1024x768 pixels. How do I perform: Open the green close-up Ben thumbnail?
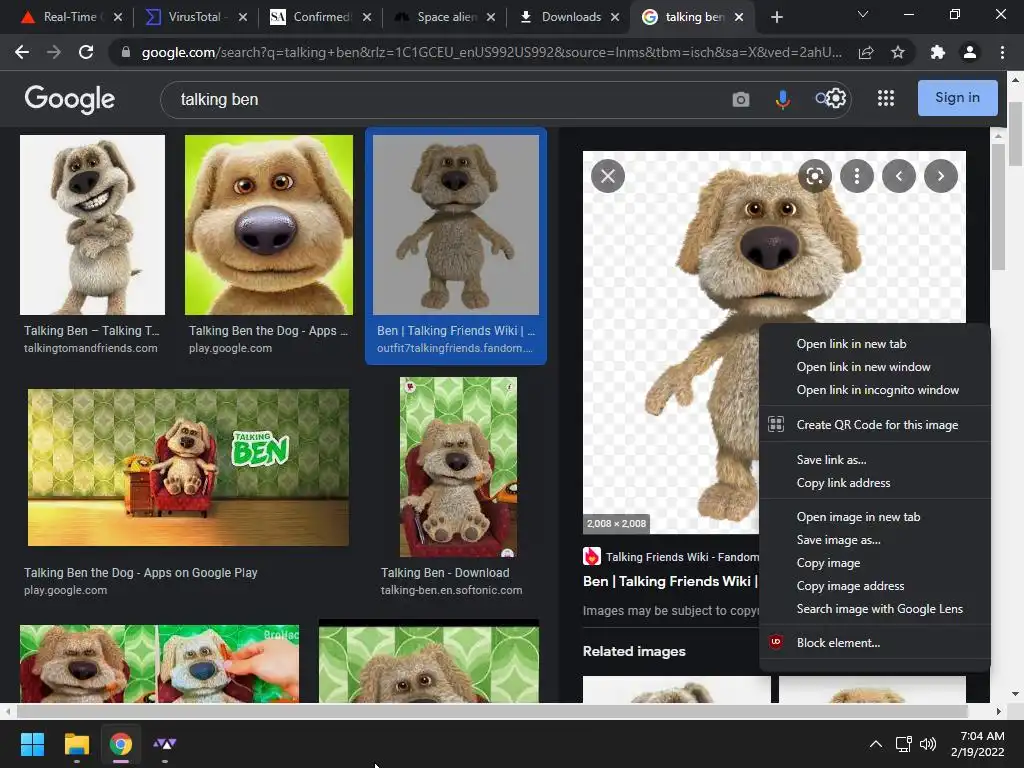tap(268, 225)
